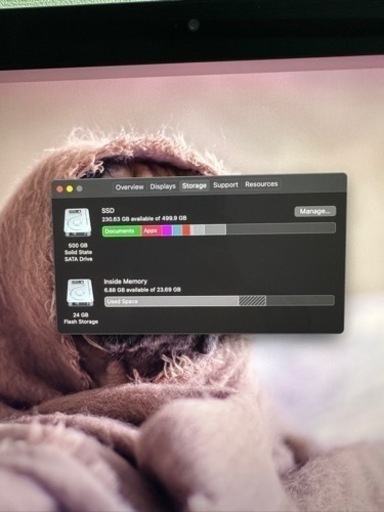Image resolution: width=384 pixels, height=512 pixels.
Task: Click the SSD drive icon
Action: coord(77,222)
